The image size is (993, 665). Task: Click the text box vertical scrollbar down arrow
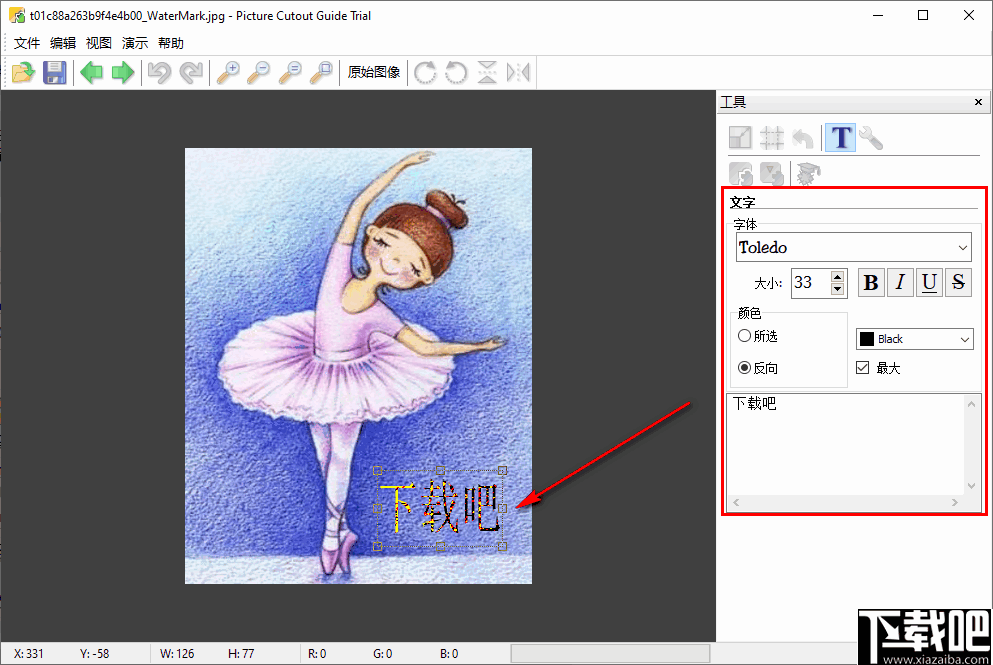click(971, 486)
